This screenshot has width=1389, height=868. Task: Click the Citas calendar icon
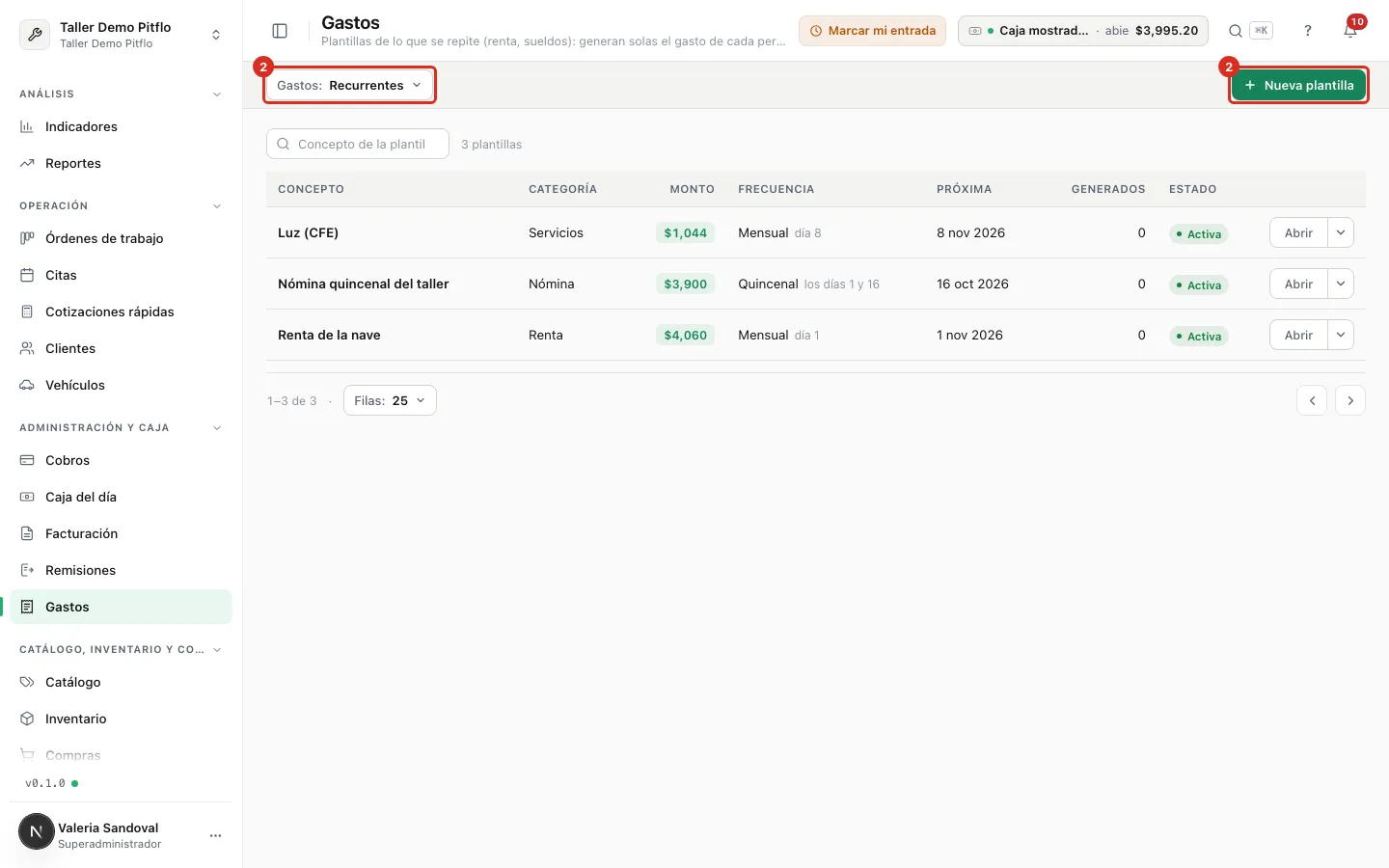click(27, 275)
